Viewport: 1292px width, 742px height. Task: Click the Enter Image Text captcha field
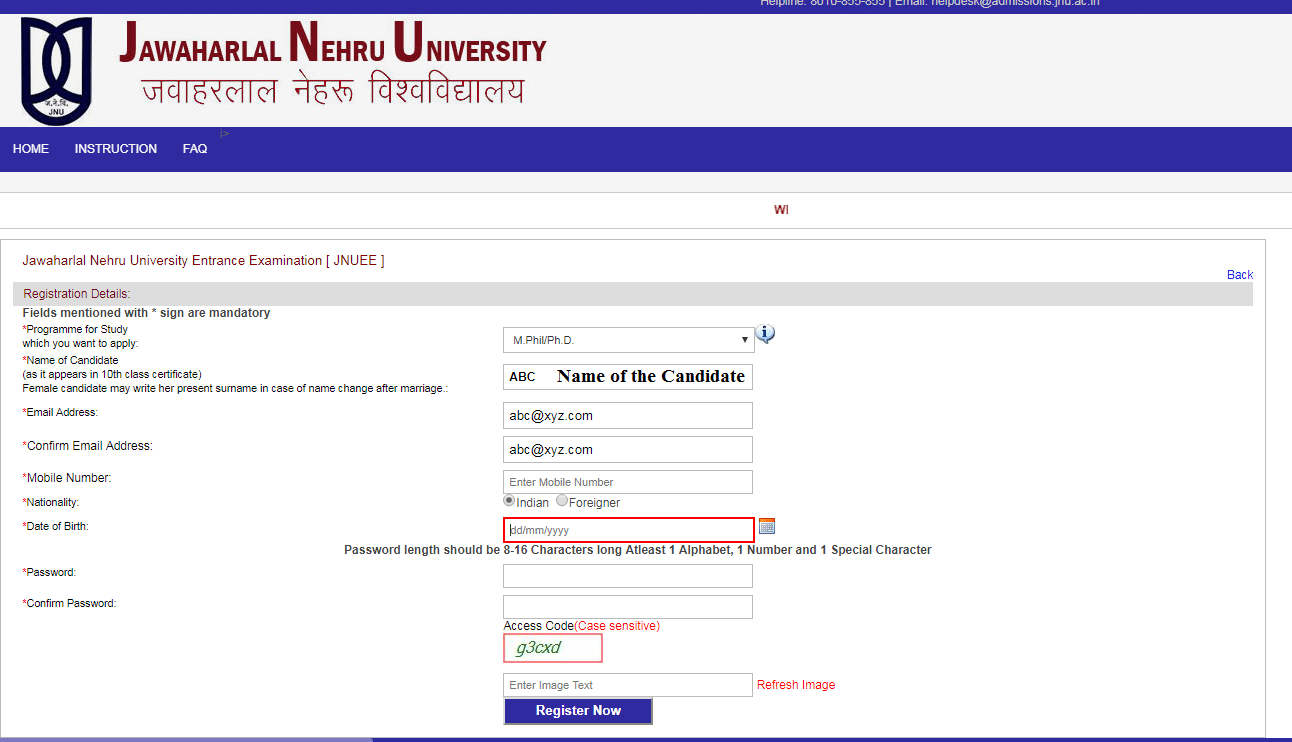[x=628, y=685]
